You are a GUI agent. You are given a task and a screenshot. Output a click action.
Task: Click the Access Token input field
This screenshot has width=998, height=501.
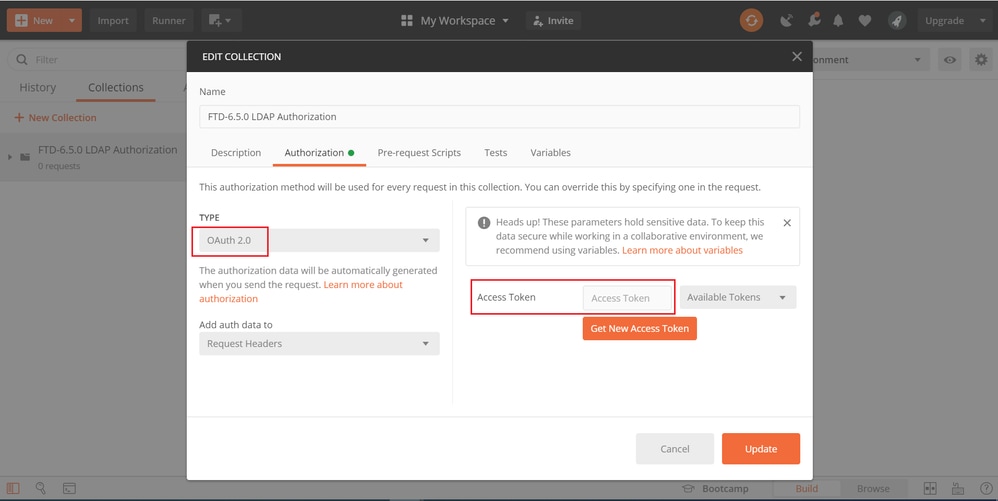pos(627,298)
